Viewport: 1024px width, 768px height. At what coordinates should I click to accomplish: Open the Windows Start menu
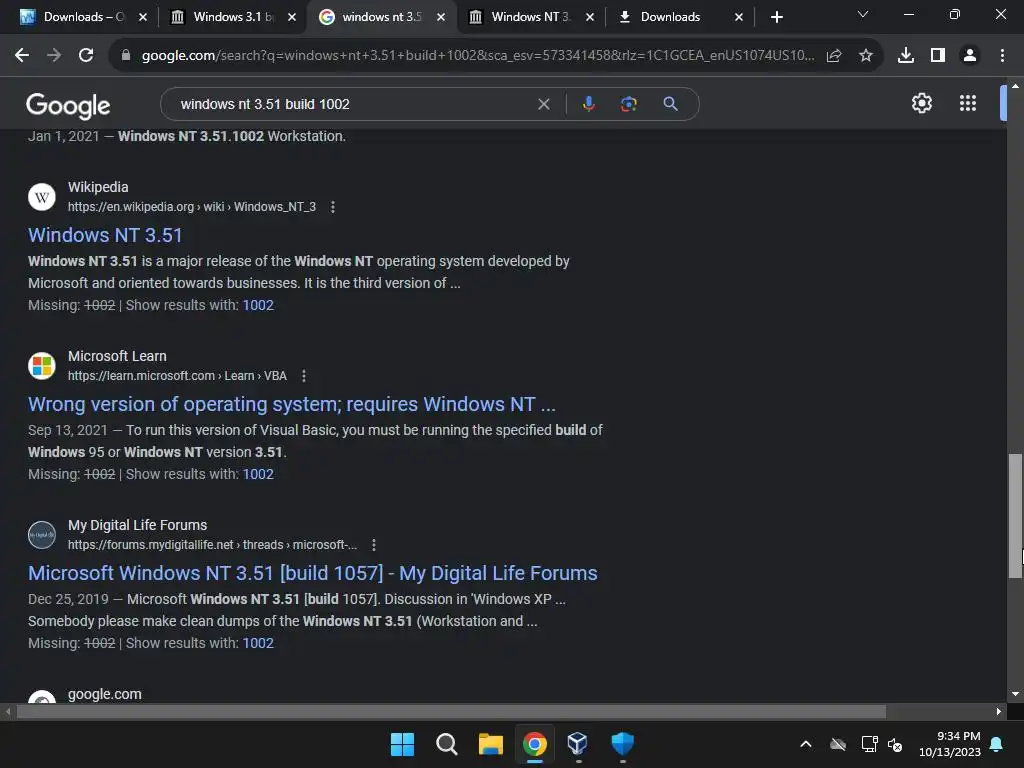tap(402, 744)
